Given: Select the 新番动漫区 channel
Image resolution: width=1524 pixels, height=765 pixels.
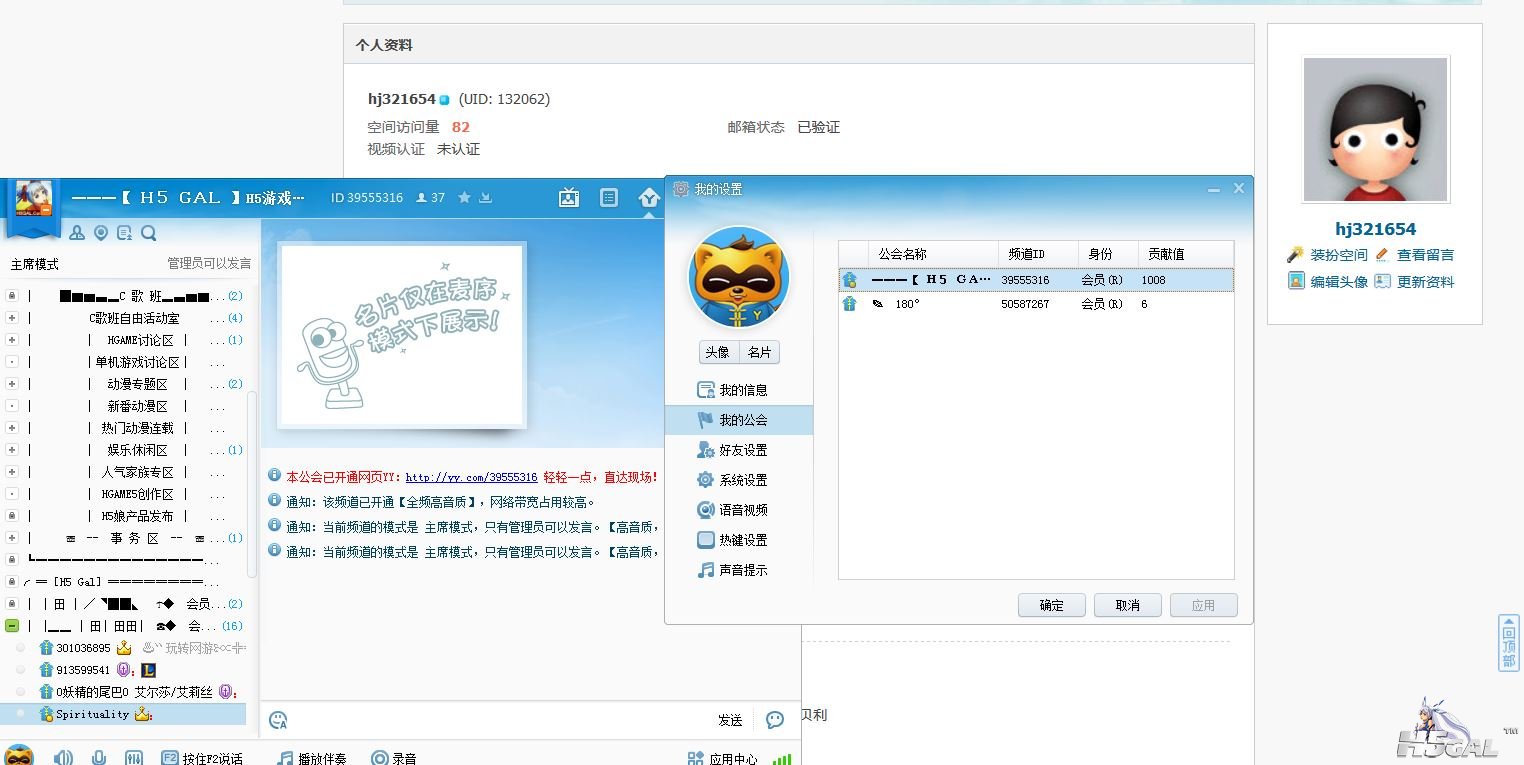Looking at the screenshot, I should [x=137, y=406].
